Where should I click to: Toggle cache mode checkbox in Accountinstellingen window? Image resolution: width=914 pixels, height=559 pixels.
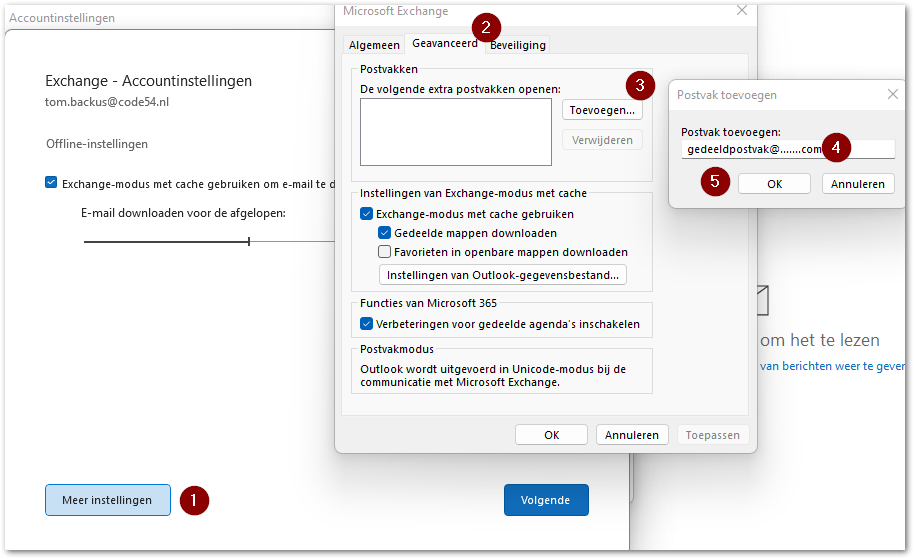tap(51, 183)
